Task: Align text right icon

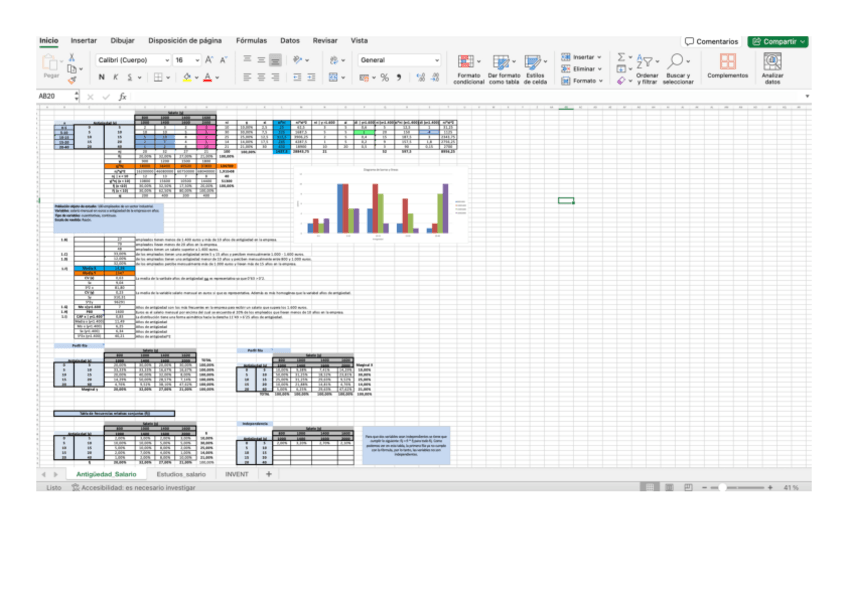Action: click(x=275, y=77)
